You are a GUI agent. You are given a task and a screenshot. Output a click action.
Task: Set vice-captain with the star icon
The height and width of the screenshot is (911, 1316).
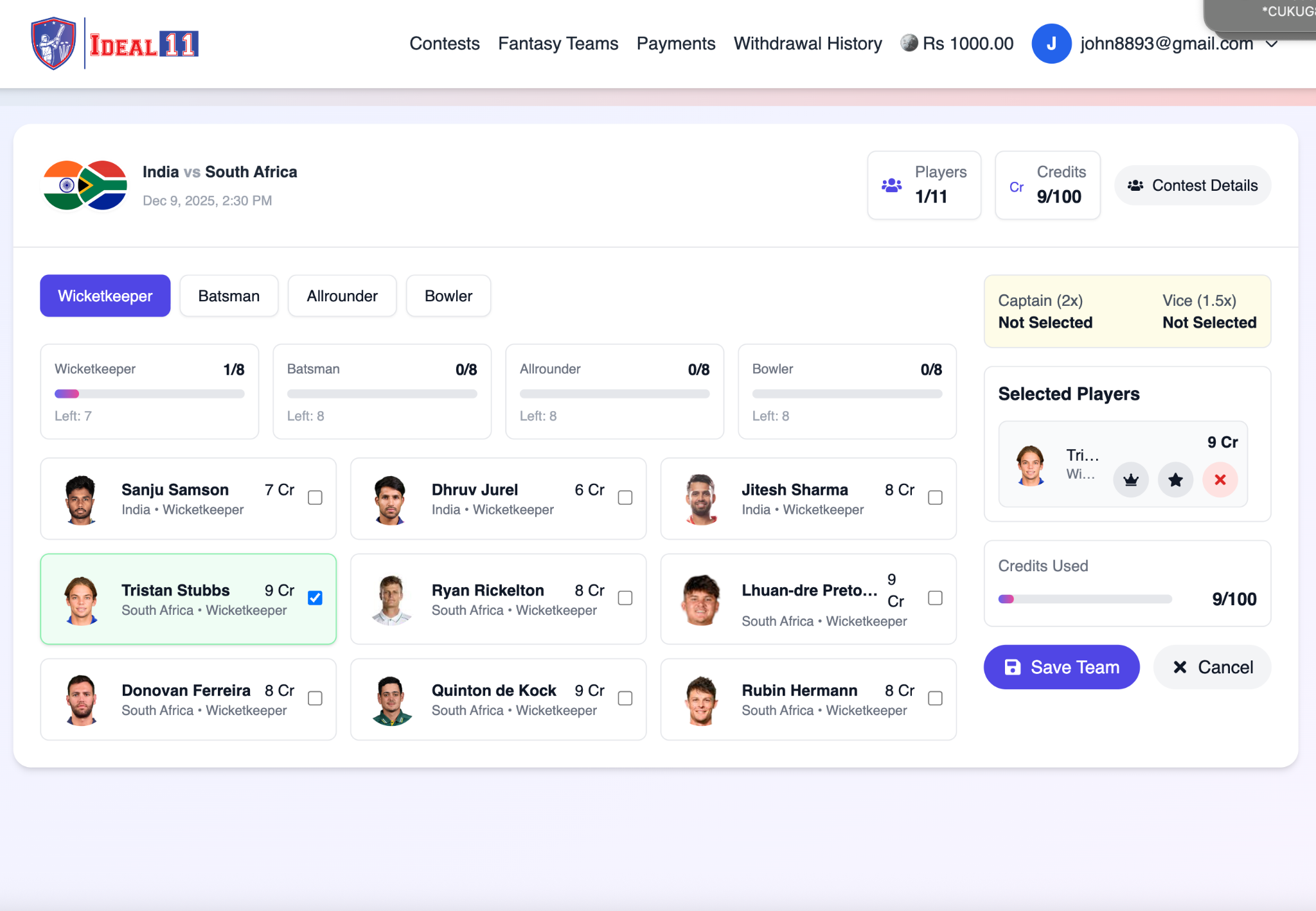1175,480
